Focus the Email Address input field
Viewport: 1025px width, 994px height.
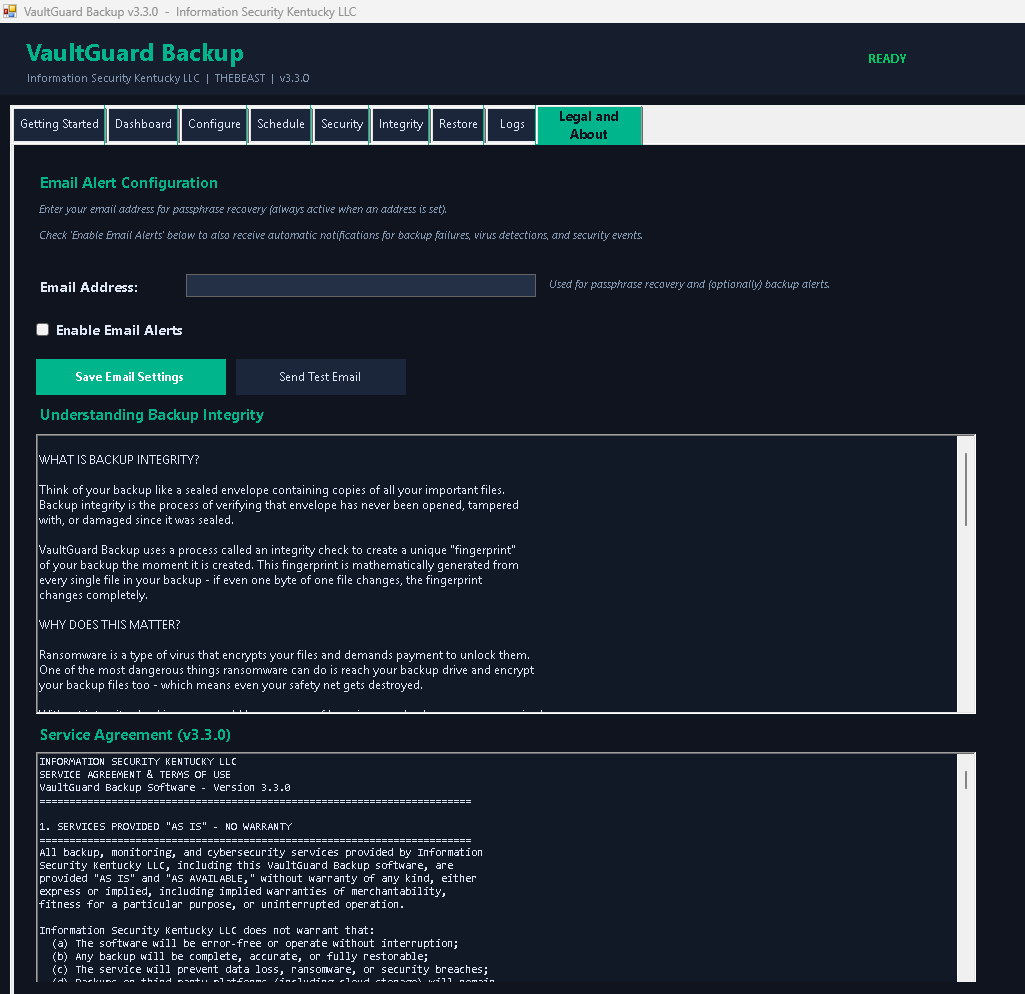point(361,286)
